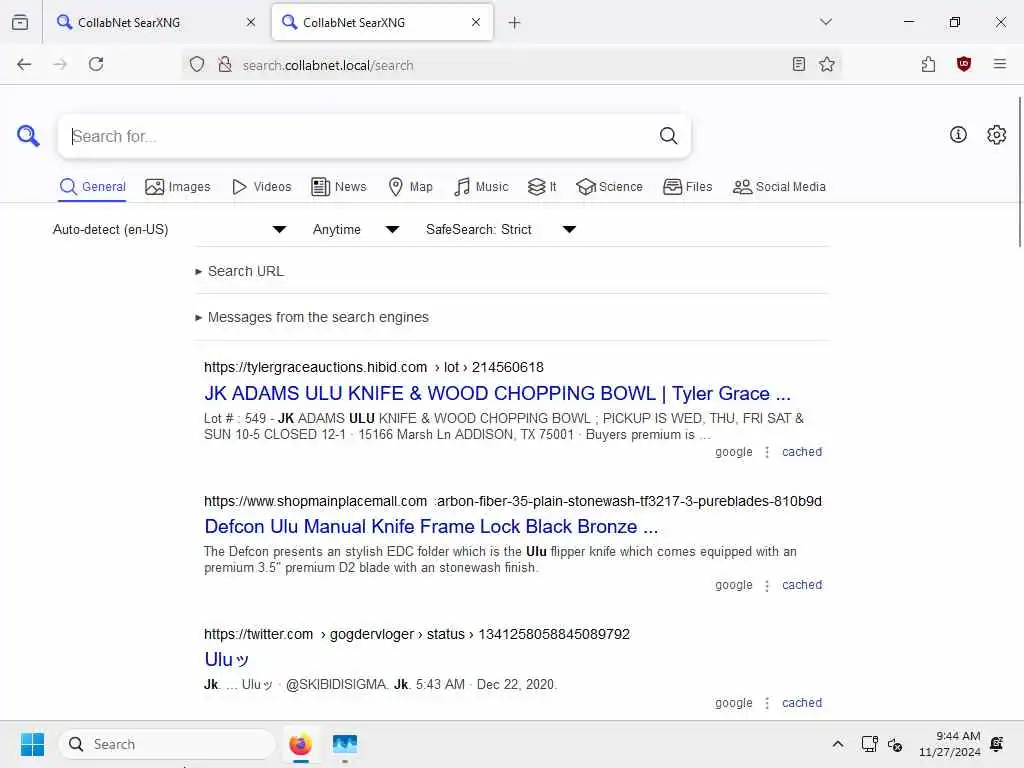Select the Science search category
The image size is (1024, 768).
point(609,187)
